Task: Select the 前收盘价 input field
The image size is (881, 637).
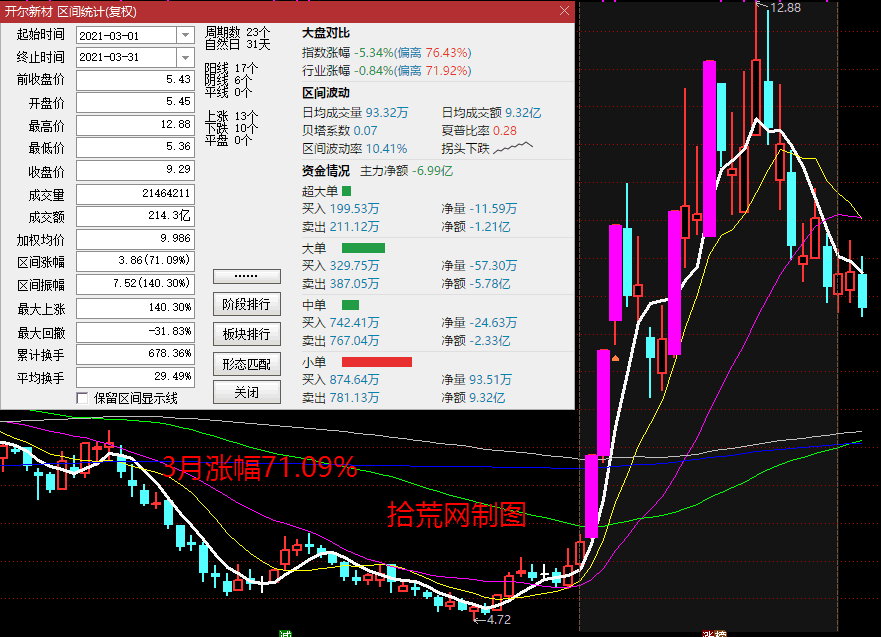Action: (135, 78)
